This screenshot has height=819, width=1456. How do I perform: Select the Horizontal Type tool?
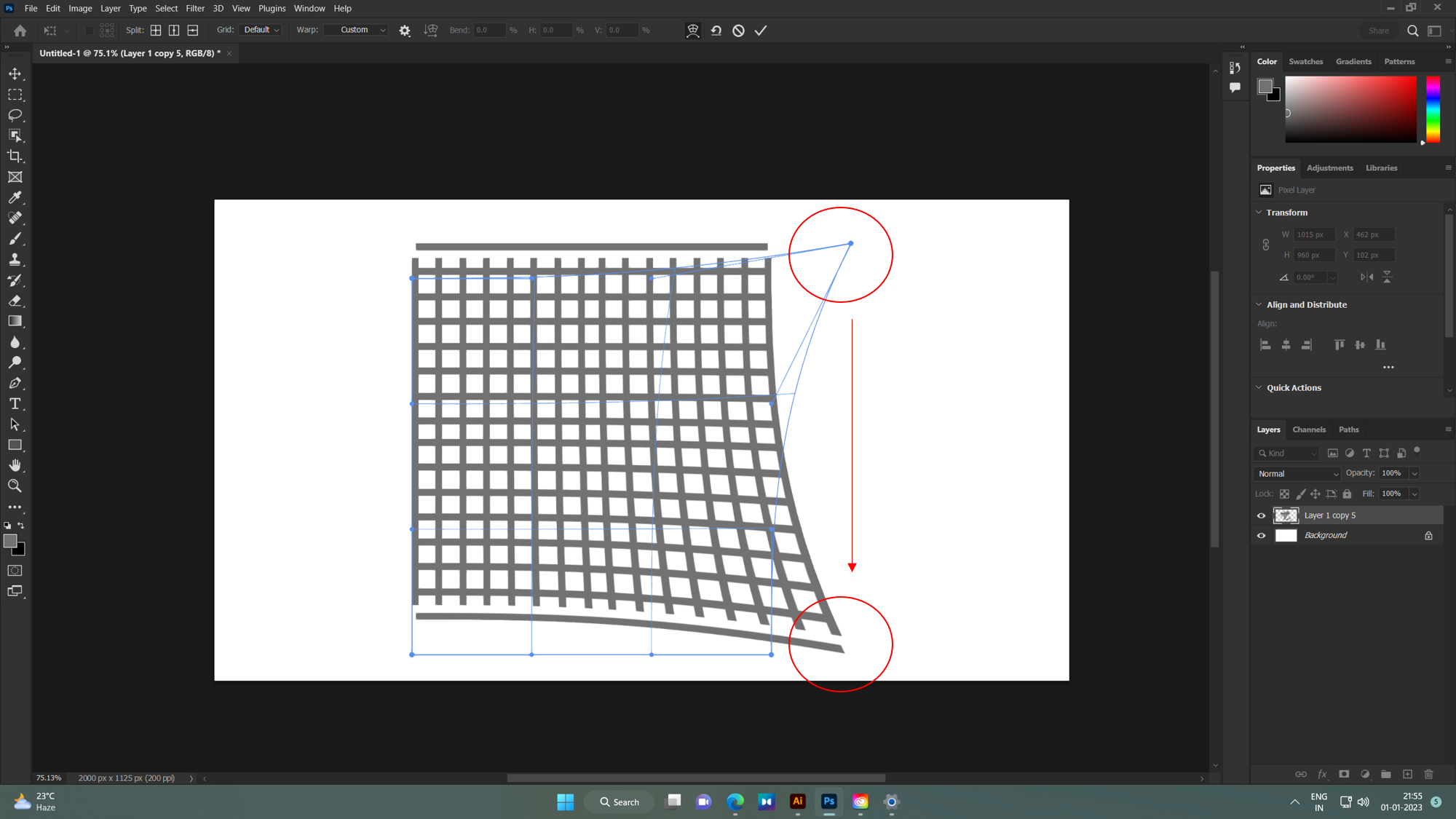click(x=15, y=403)
